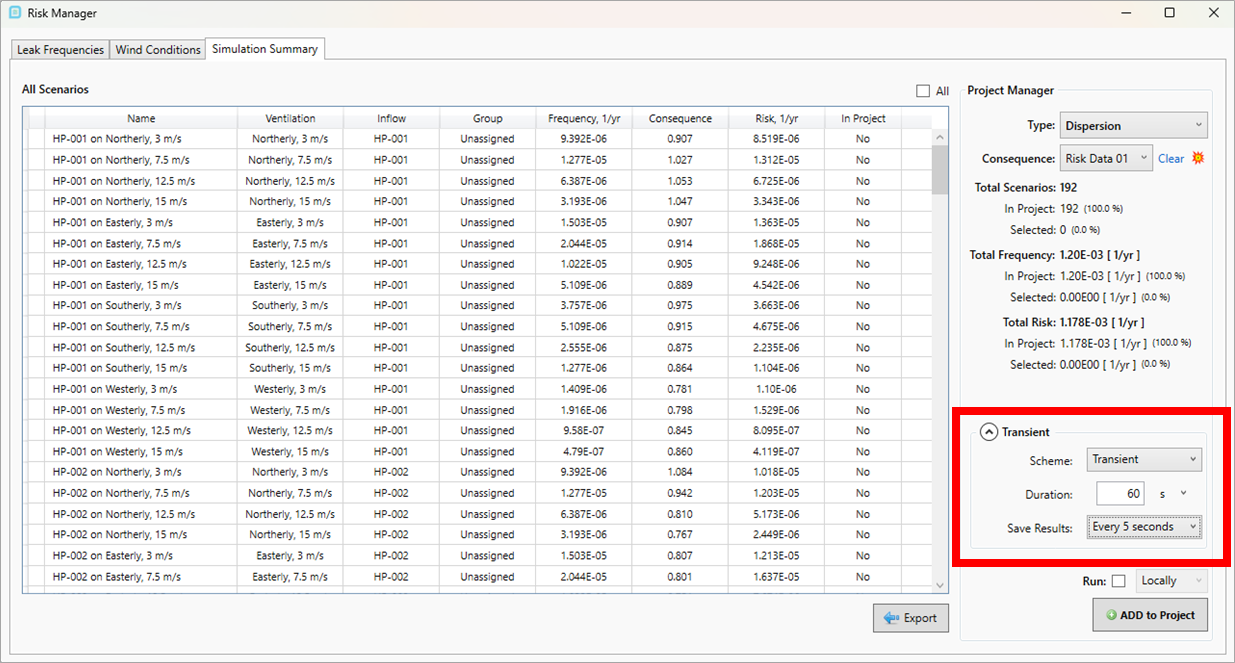The image size is (1235, 663).
Task: Switch to the Wind Conditions tab
Action: tap(157, 50)
